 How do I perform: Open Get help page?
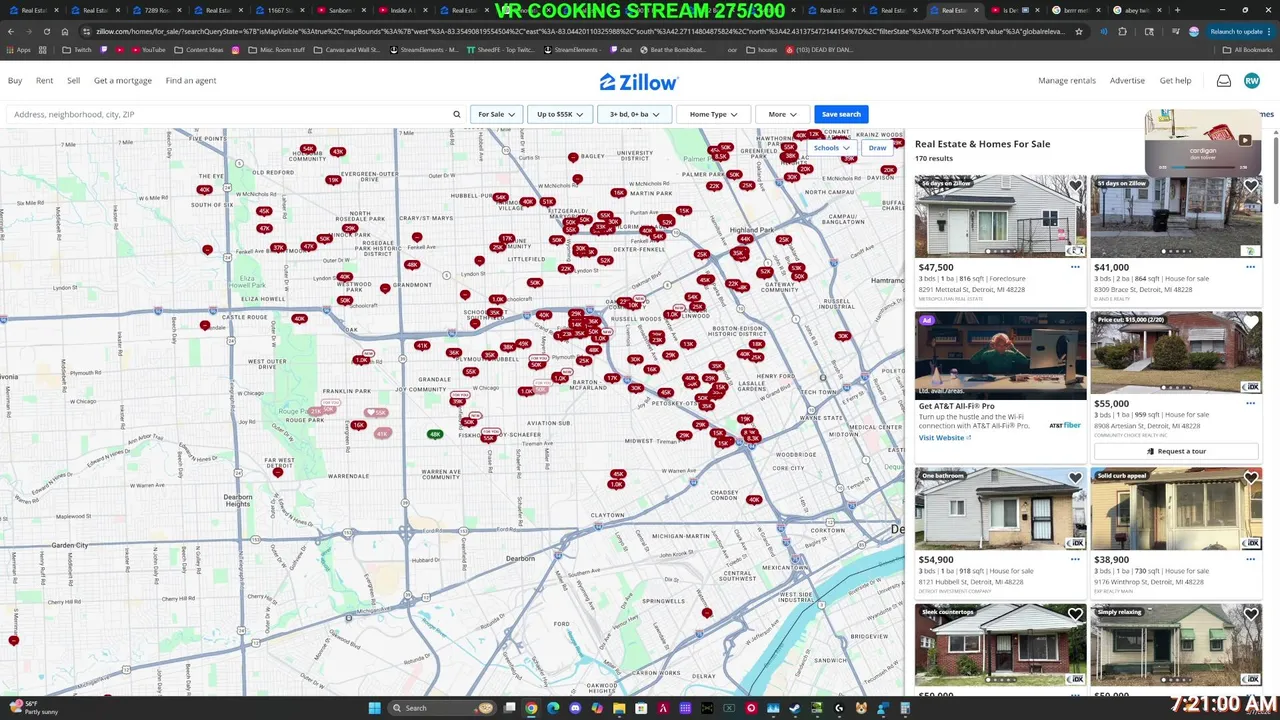coord(1175,80)
